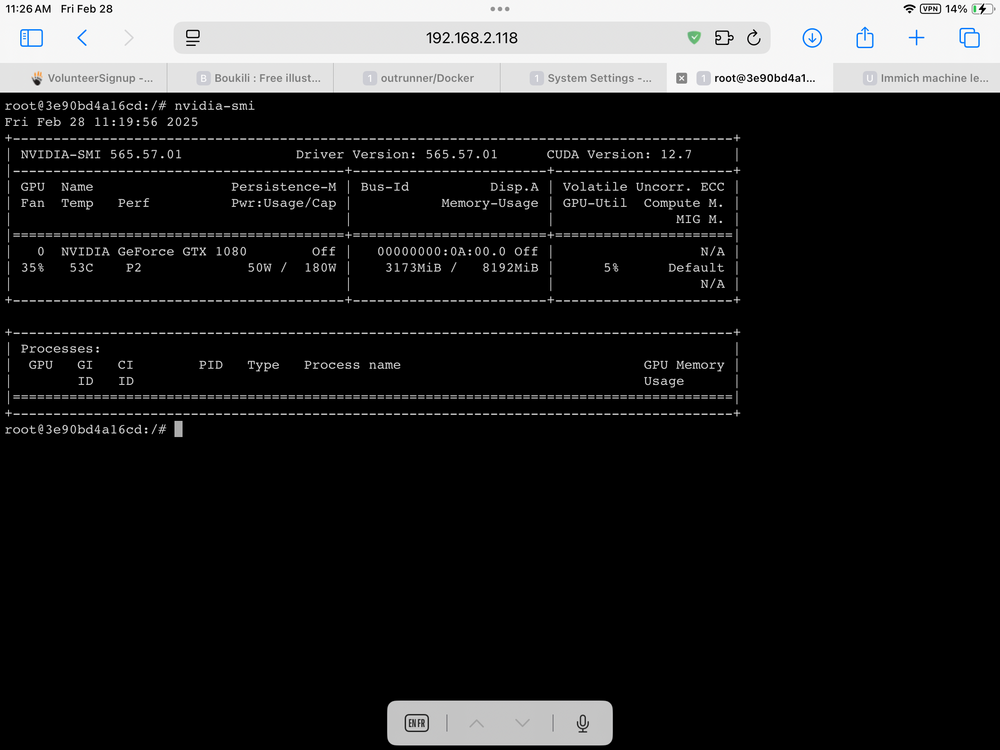Tap the battery indicator
This screenshot has height=750, width=1000.
tap(982, 9)
